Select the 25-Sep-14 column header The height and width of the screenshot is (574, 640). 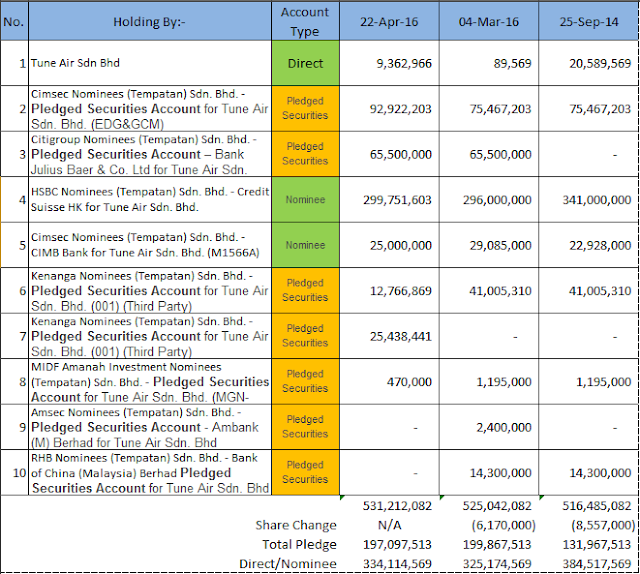(x=589, y=21)
